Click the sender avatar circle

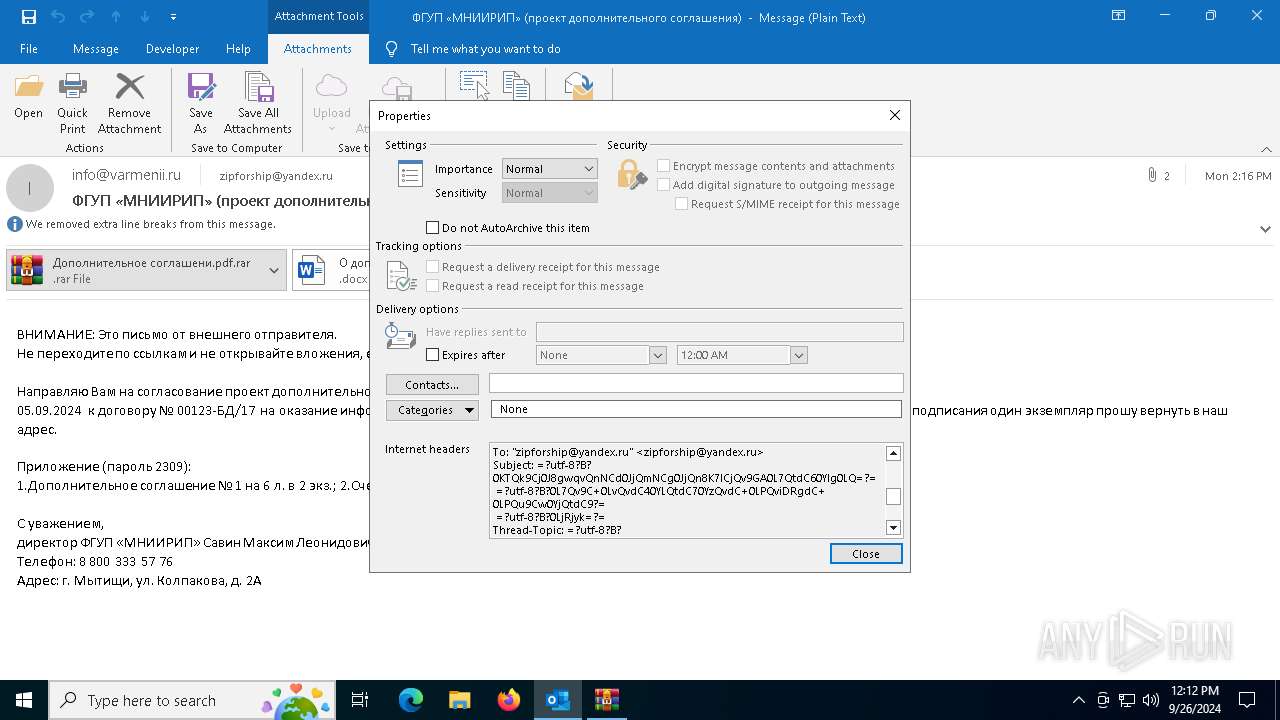coord(30,188)
